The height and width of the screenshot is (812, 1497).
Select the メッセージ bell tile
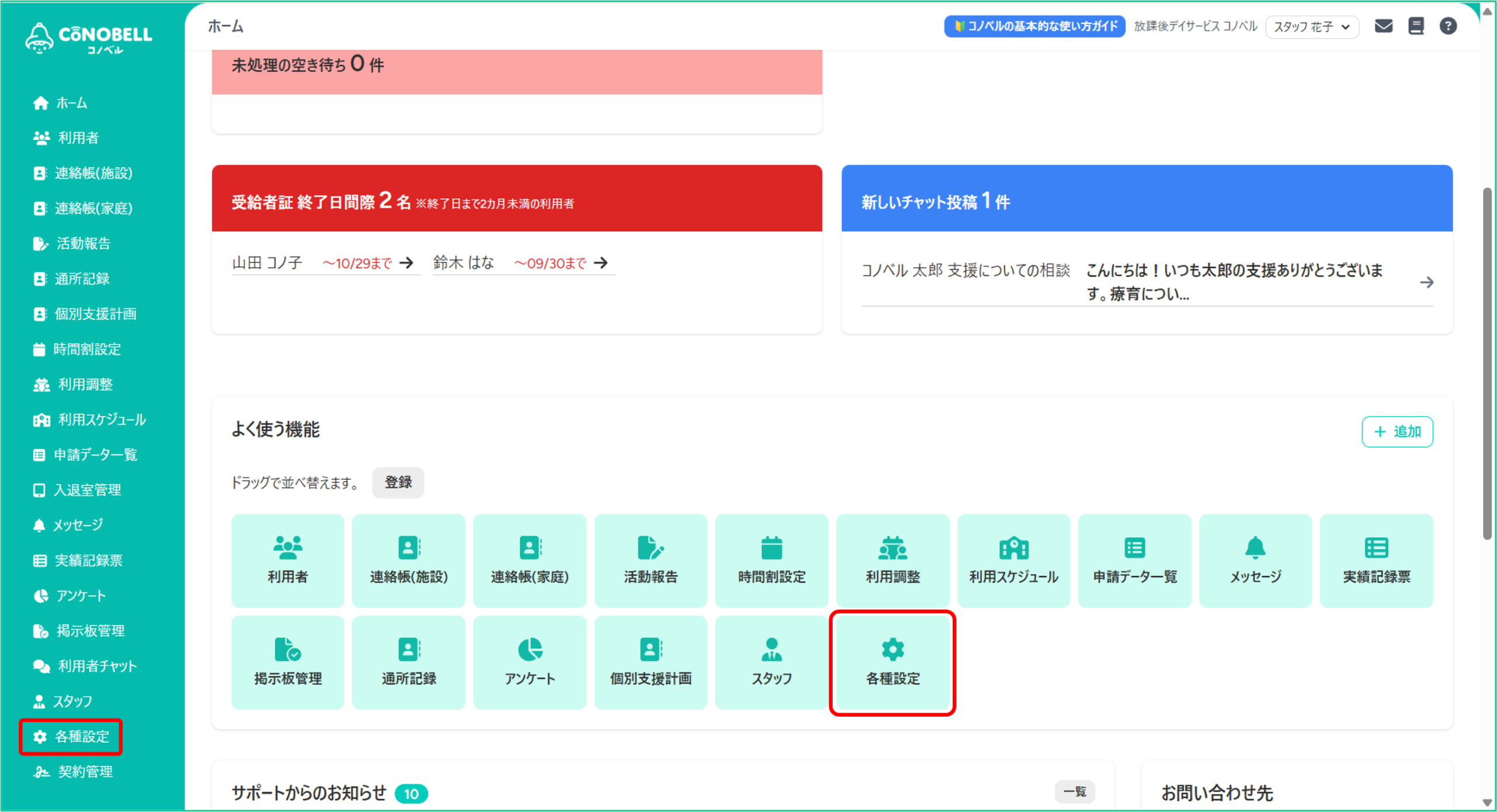(1255, 561)
